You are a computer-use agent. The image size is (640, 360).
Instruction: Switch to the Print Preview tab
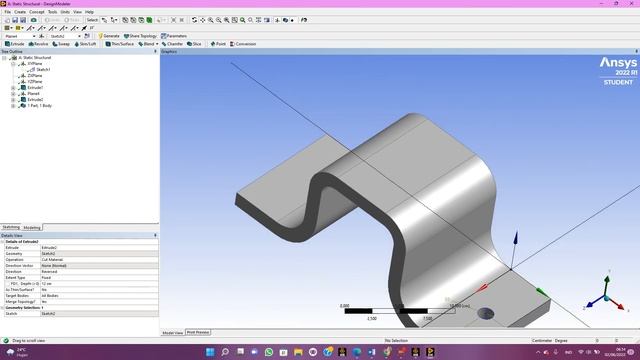(x=198, y=333)
